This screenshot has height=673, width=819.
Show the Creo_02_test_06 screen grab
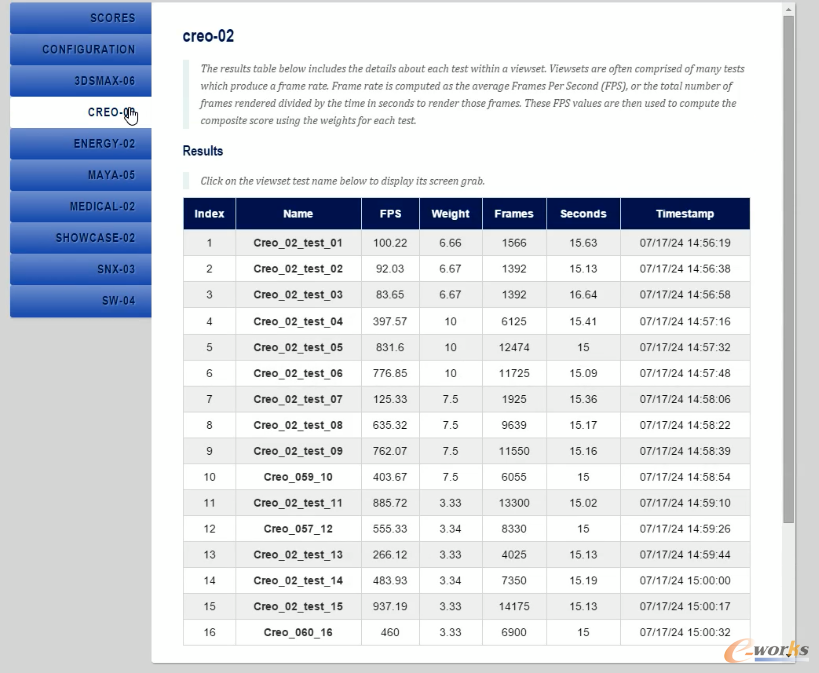coord(298,373)
